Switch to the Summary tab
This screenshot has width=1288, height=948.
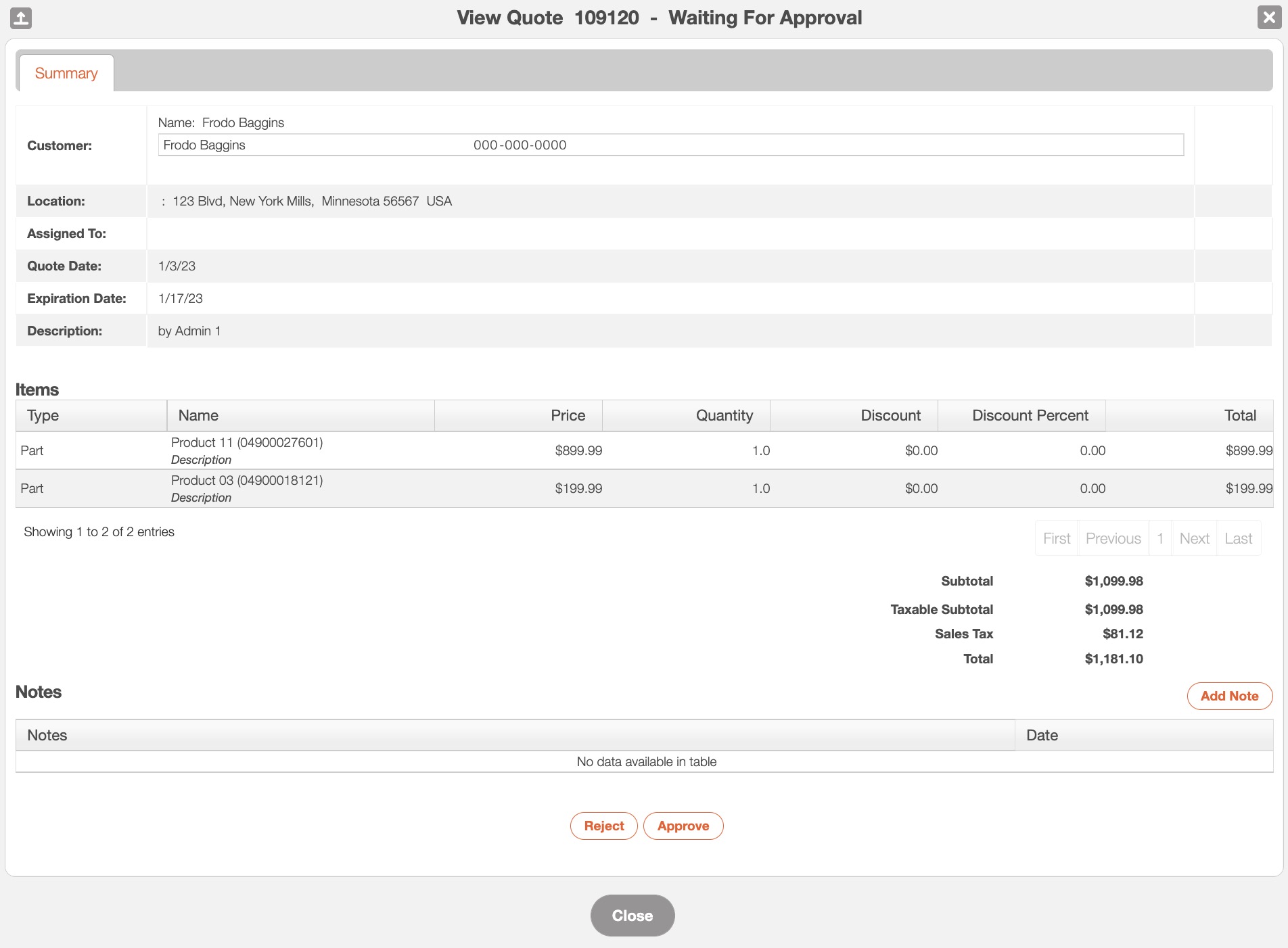tap(66, 73)
